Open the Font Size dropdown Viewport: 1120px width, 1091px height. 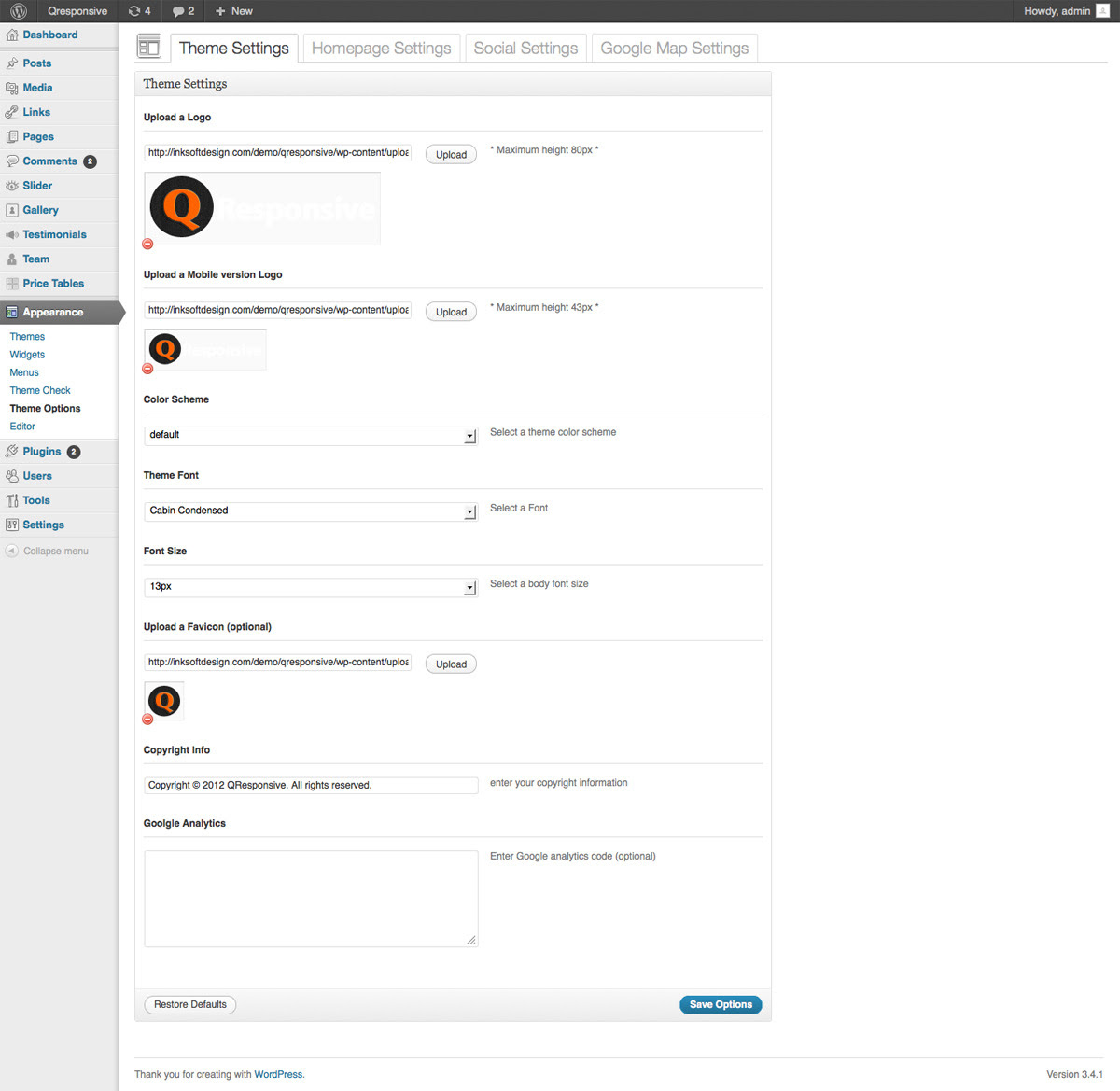(x=311, y=587)
